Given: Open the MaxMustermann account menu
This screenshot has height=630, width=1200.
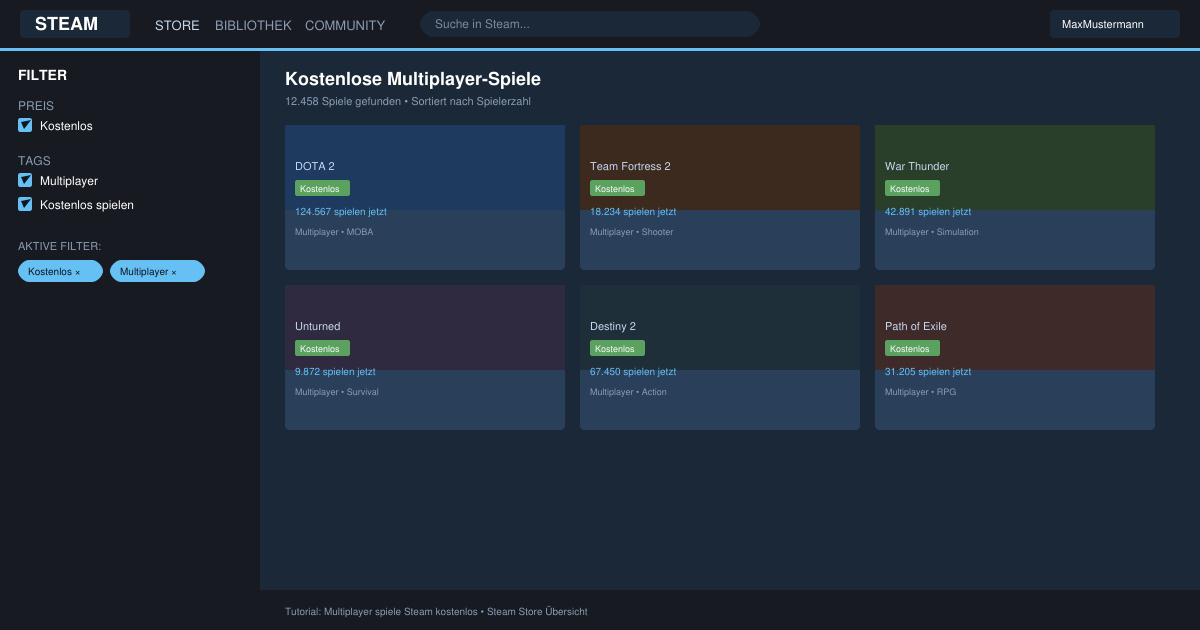Looking at the screenshot, I should (x=1115, y=24).
